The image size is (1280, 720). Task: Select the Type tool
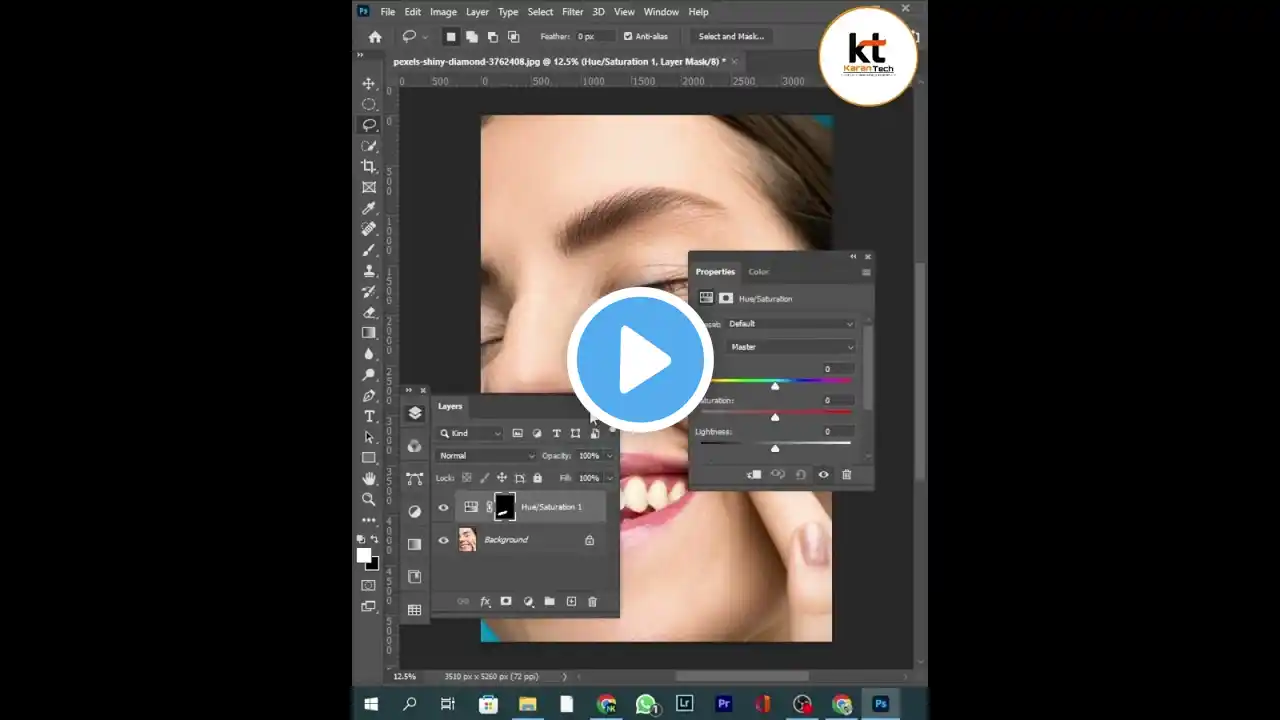click(369, 416)
